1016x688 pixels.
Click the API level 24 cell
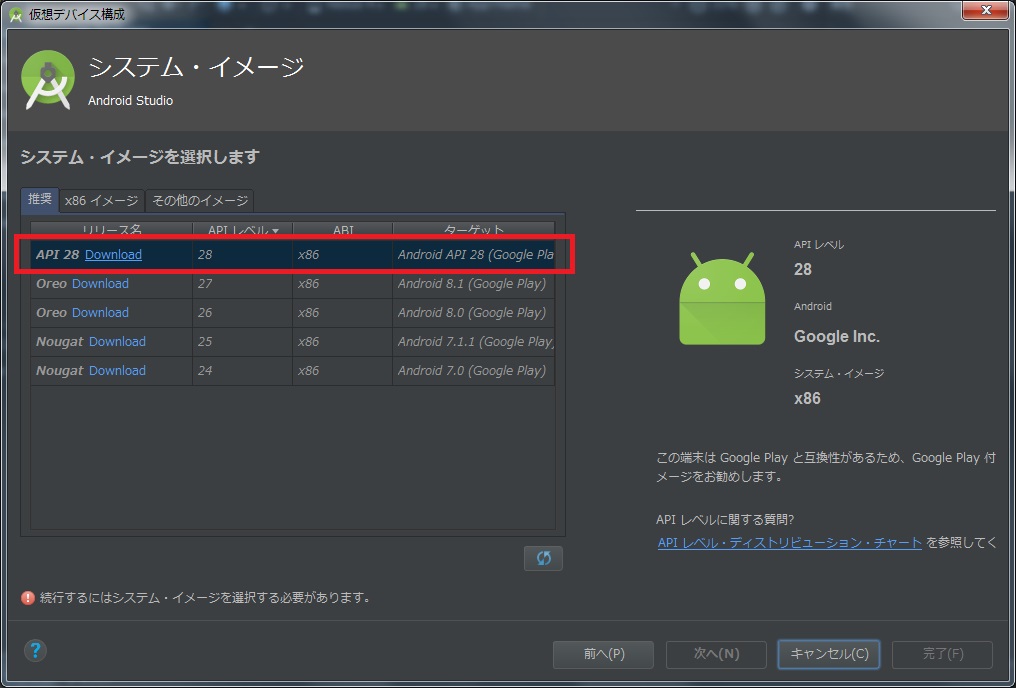(x=243, y=371)
